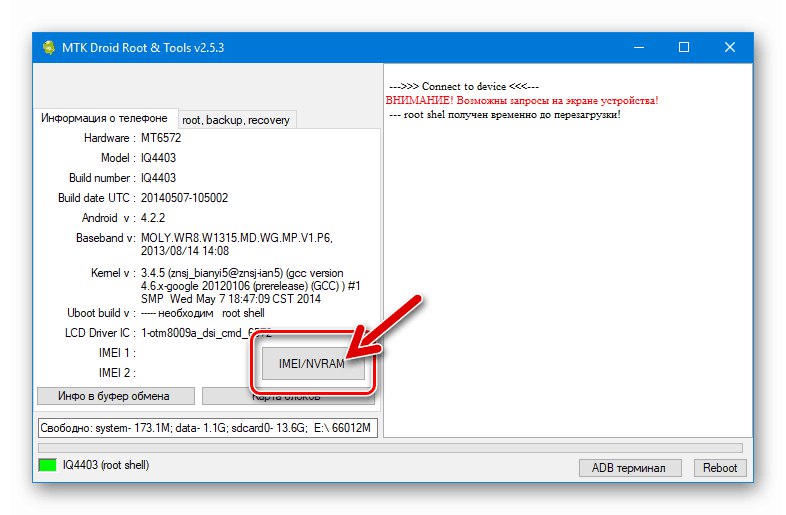Click the Kernel version text
This screenshot has width=786, height=515.
click(x=251, y=286)
